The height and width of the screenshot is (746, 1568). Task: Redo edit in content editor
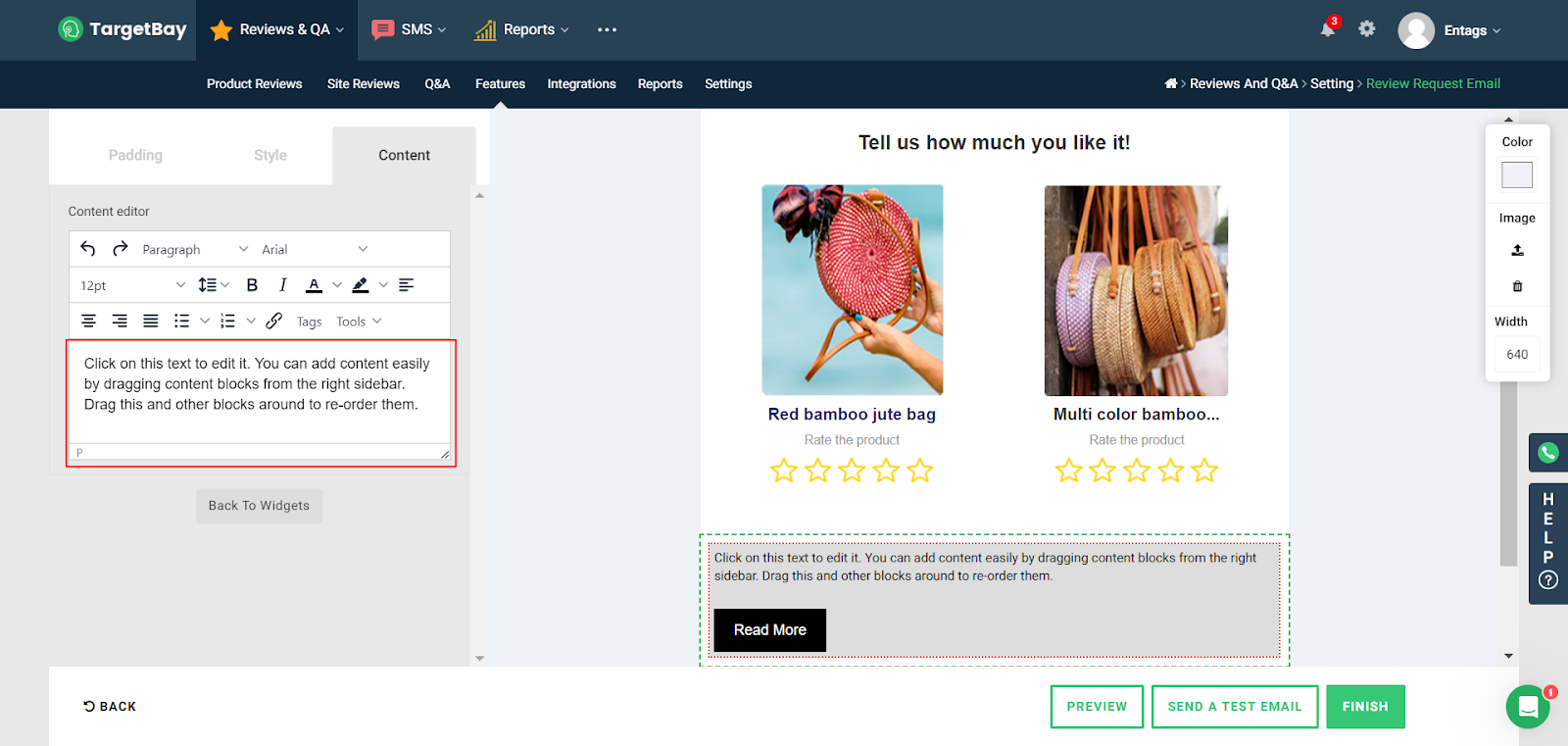click(121, 249)
